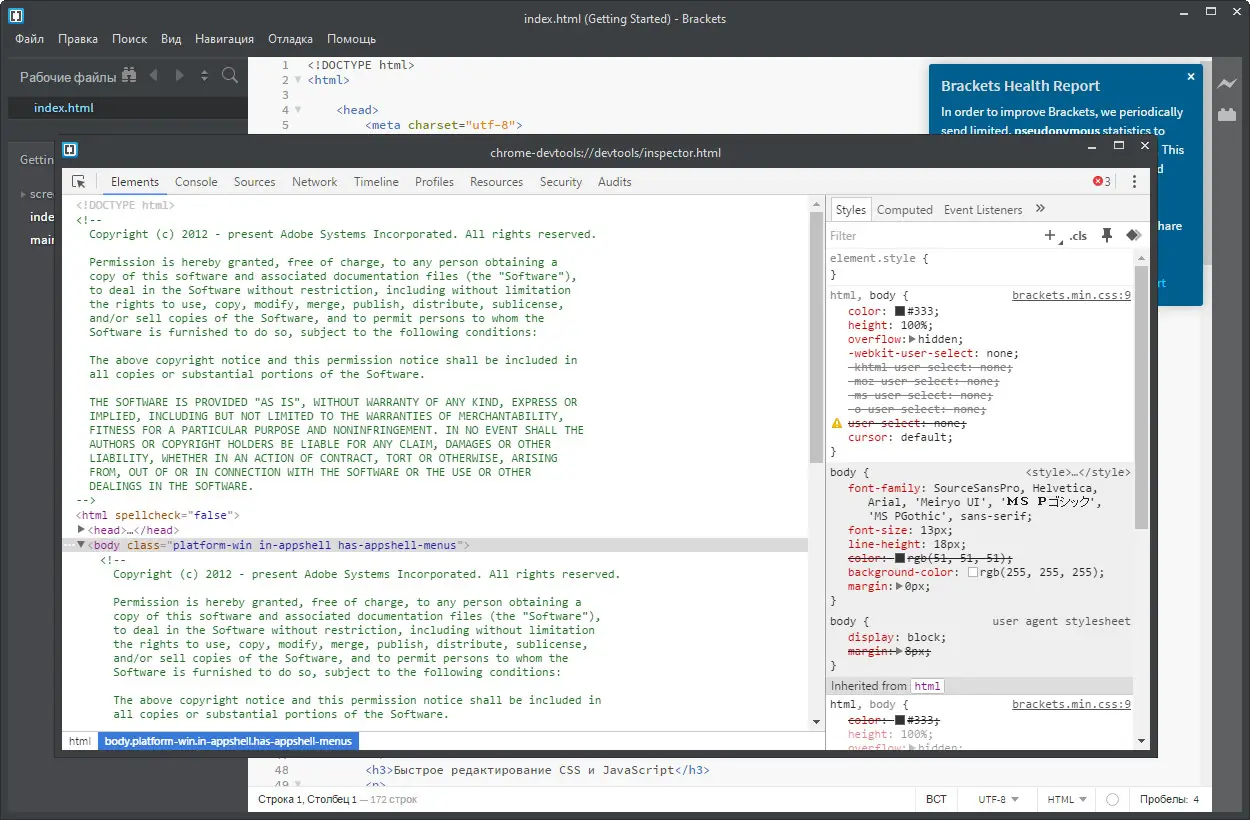Activate the DevTools element inspector cursor icon
1250x820 pixels.
(x=79, y=182)
